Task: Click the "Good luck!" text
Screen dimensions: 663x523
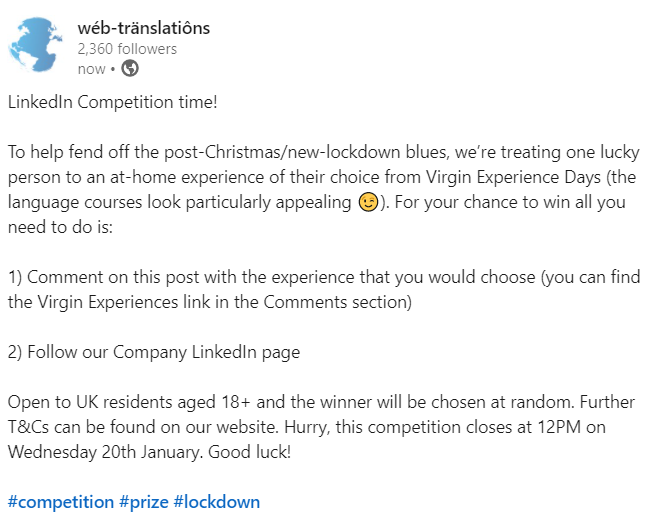Action: (249, 452)
